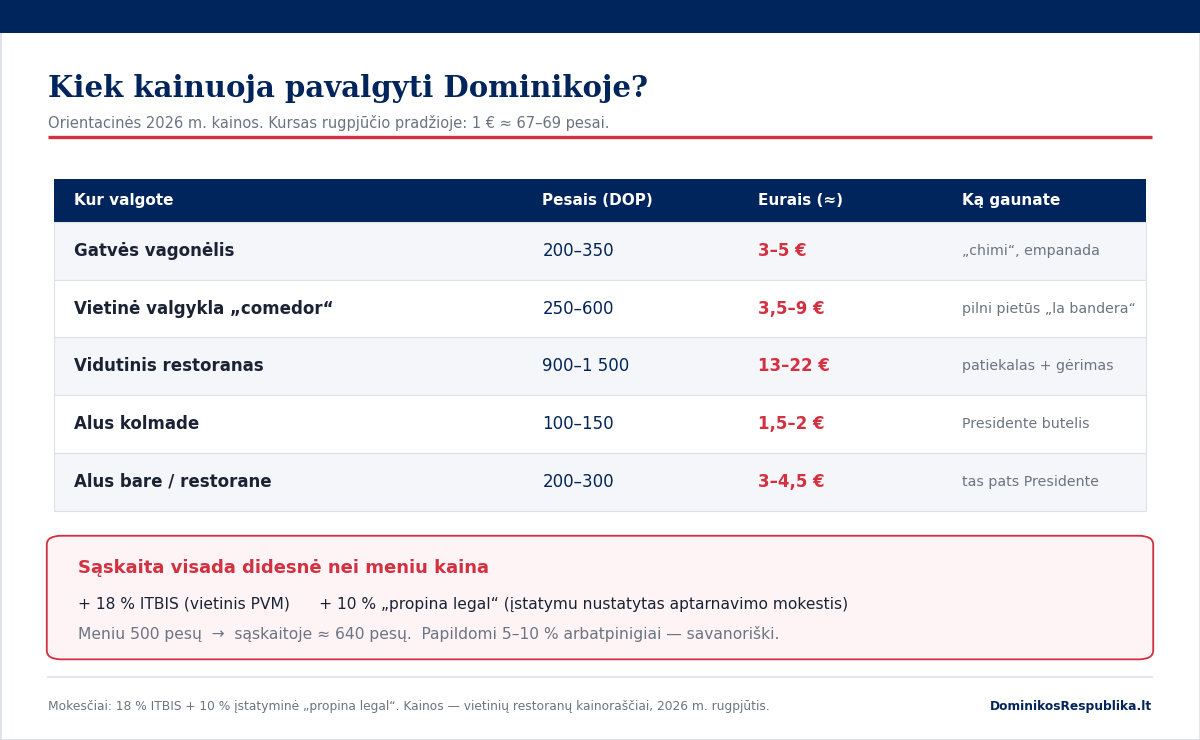Click the heading 'Sąskaita visada didesnė nei meniu kaina'

(283, 568)
